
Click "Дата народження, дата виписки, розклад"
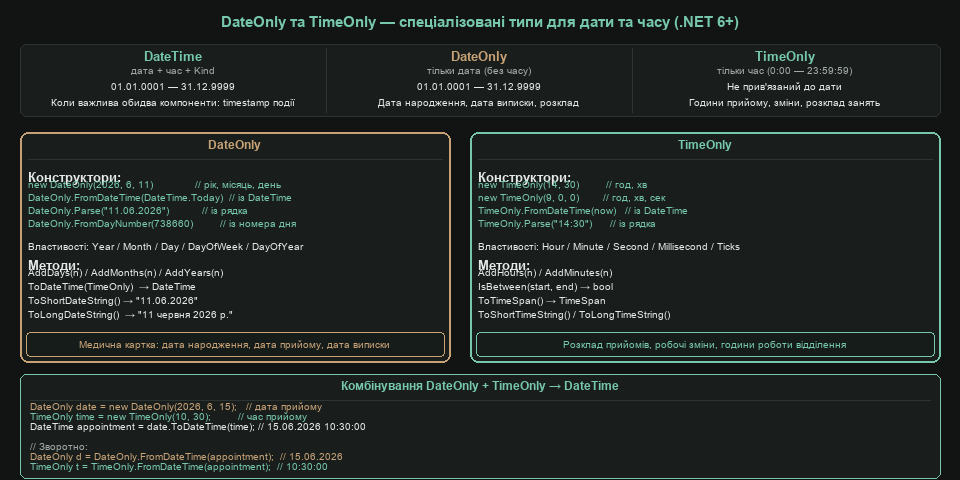click(478, 103)
